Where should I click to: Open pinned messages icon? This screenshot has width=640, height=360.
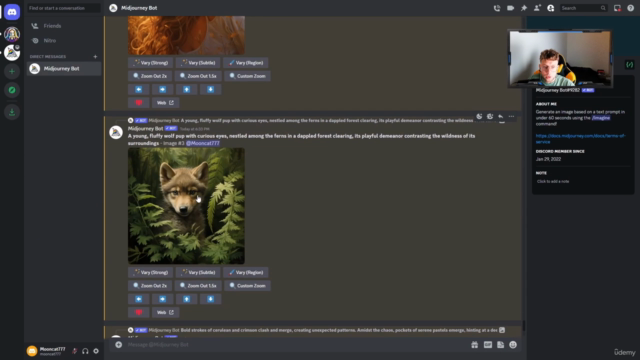[x=524, y=8]
